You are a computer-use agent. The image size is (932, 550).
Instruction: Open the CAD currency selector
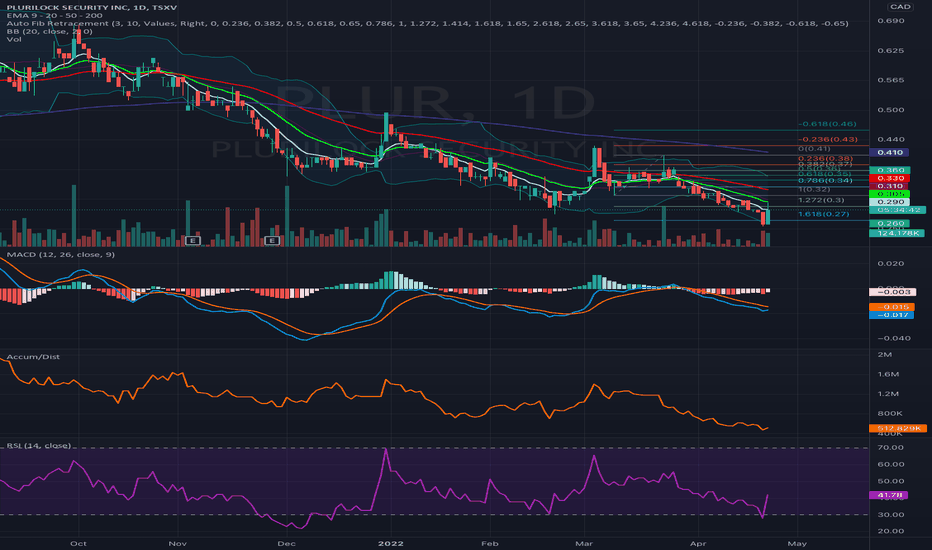899,7
